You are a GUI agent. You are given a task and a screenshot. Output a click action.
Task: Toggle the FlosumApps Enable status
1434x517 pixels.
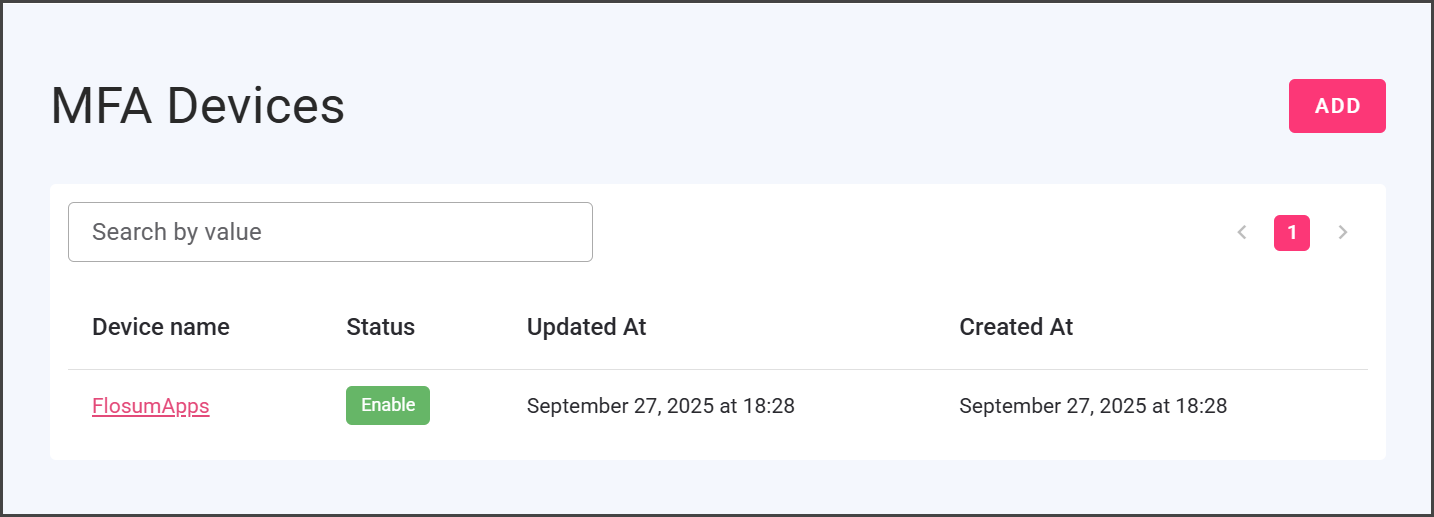(388, 405)
